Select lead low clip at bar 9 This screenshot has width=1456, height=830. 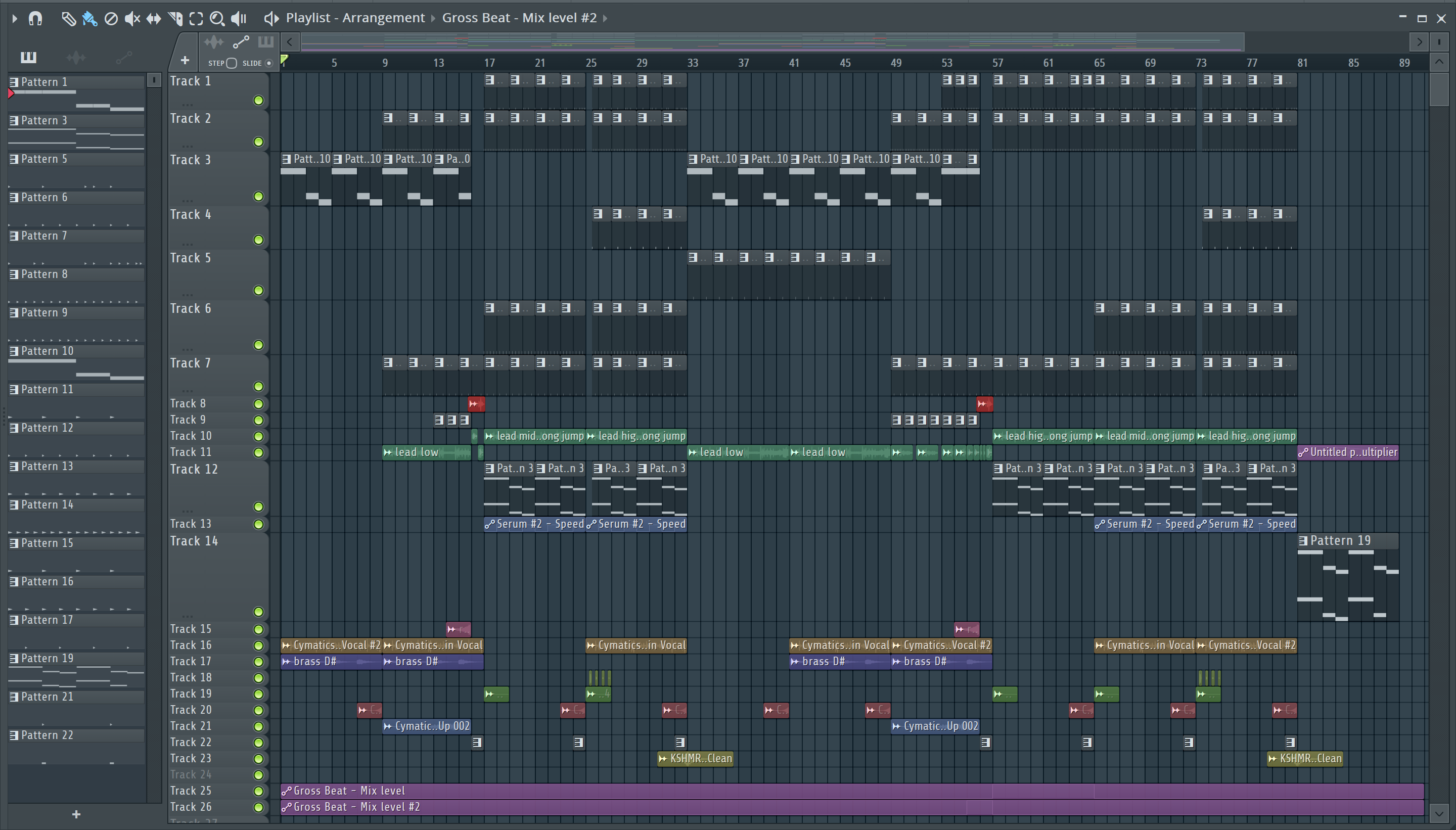pos(426,452)
